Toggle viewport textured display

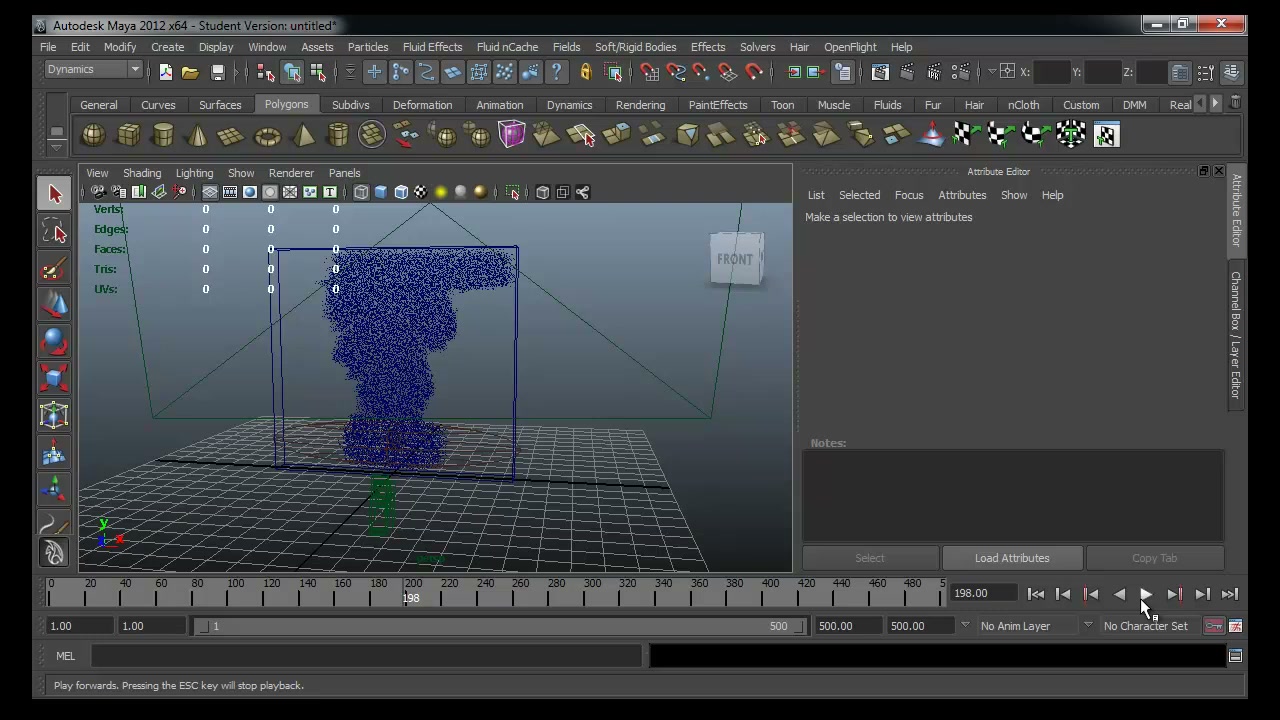click(x=420, y=192)
